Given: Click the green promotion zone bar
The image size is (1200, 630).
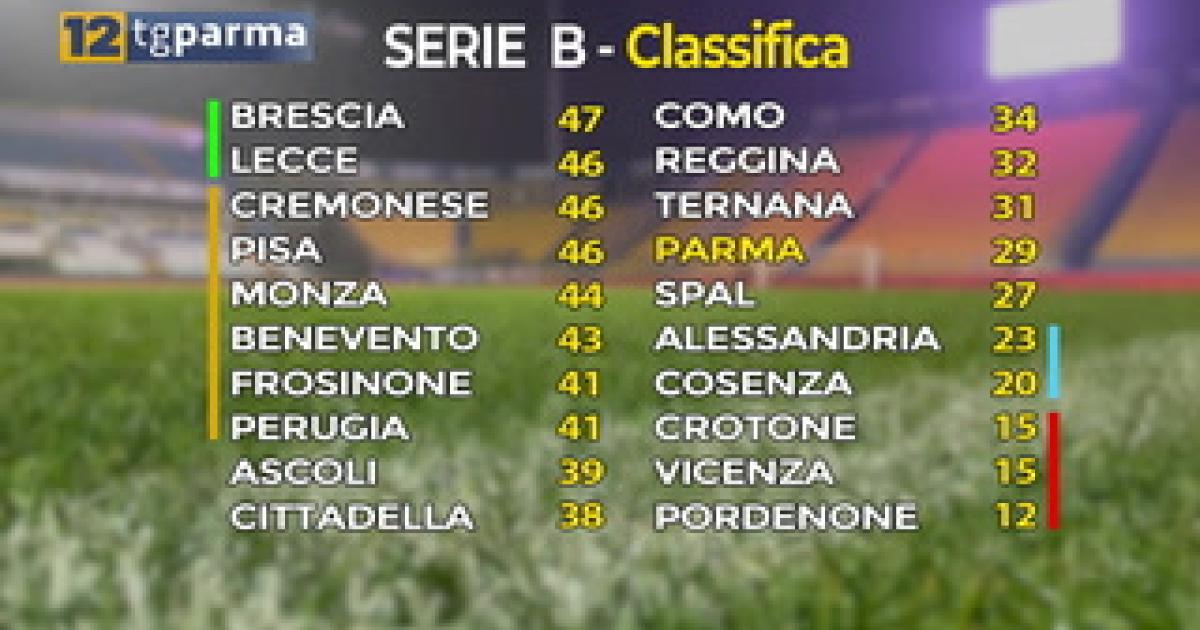Looking at the screenshot, I should tap(213, 139).
